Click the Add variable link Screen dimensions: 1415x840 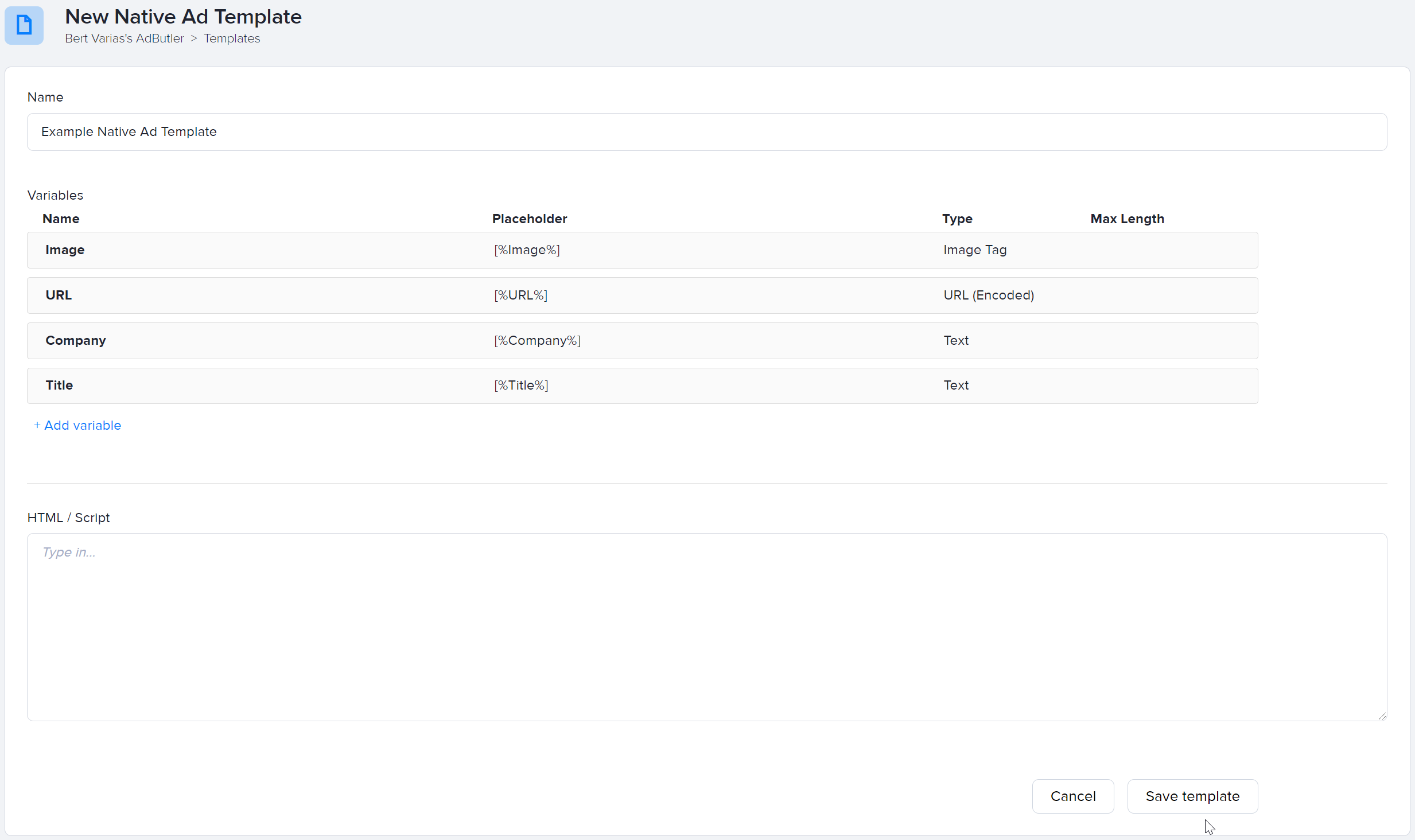click(x=77, y=426)
